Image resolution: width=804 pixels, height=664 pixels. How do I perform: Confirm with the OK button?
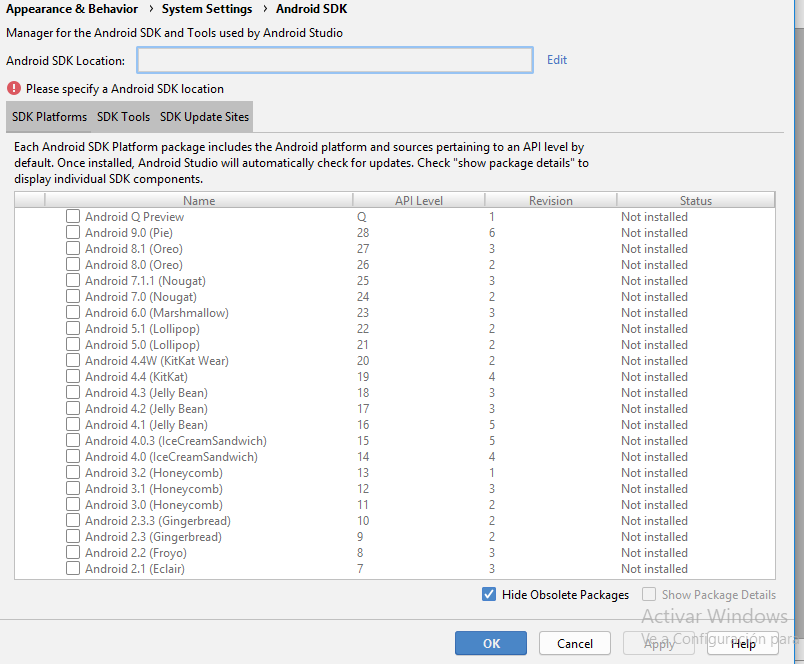(491, 643)
